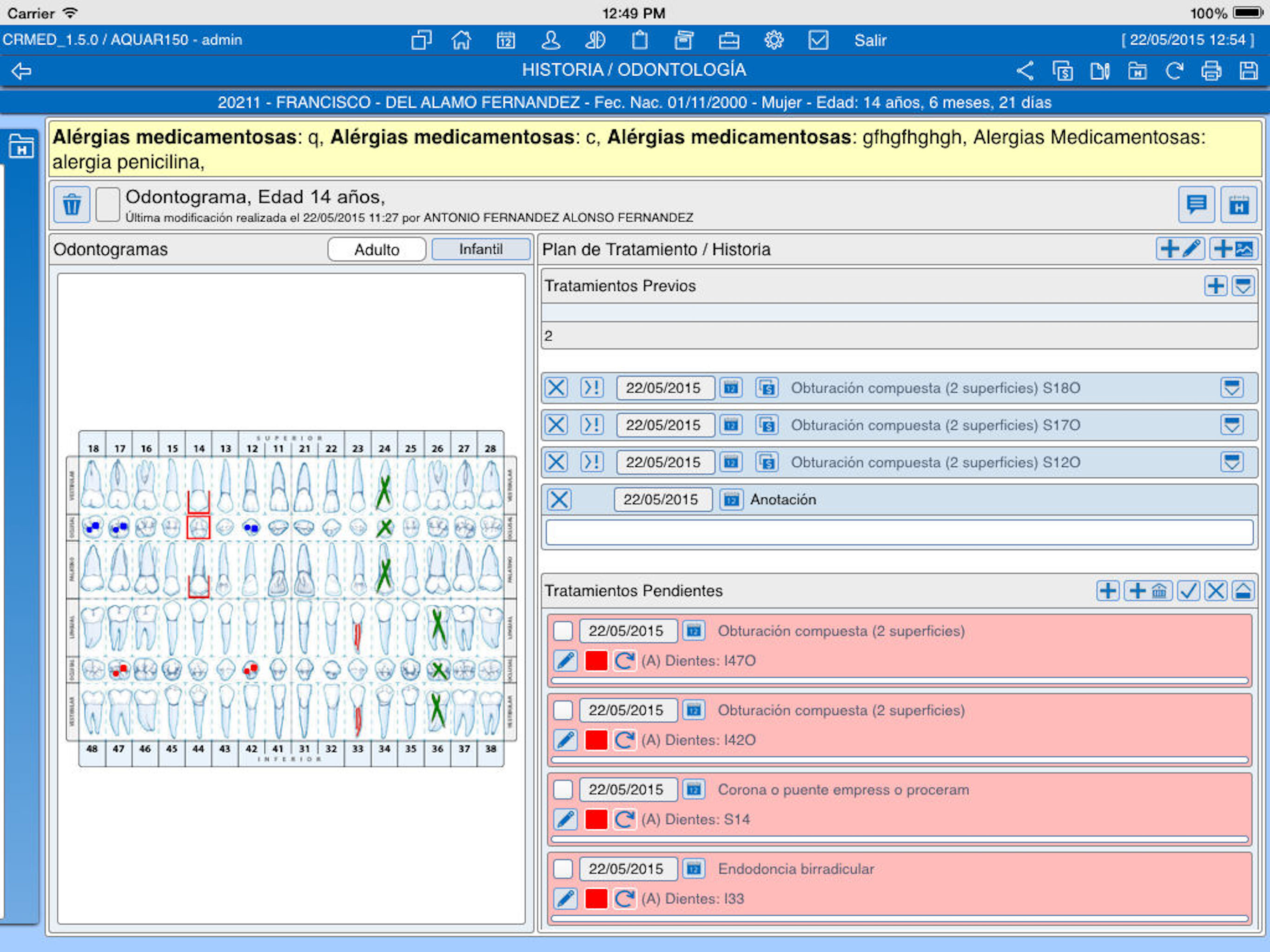Open the home icon in top toolbar
Screen dimensions: 1270x952
tap(461, 40)
